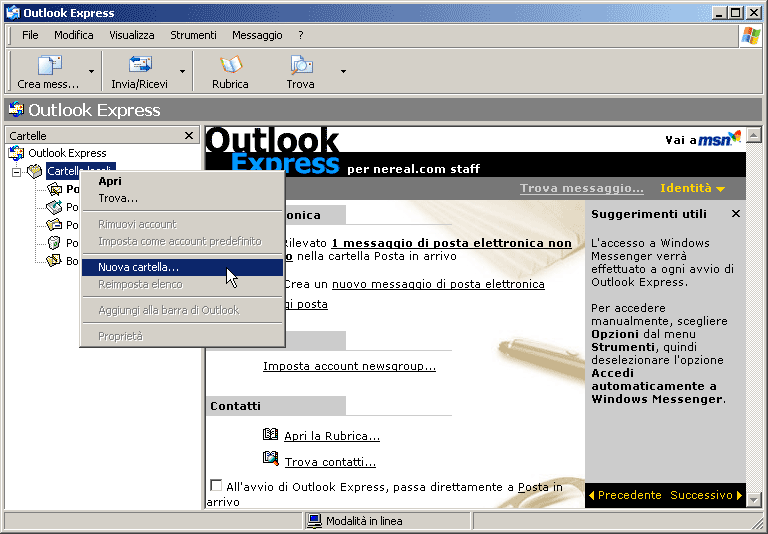Open the ? help menu
This screenshot has height=534, width=768.
click(x=301, y=35)
